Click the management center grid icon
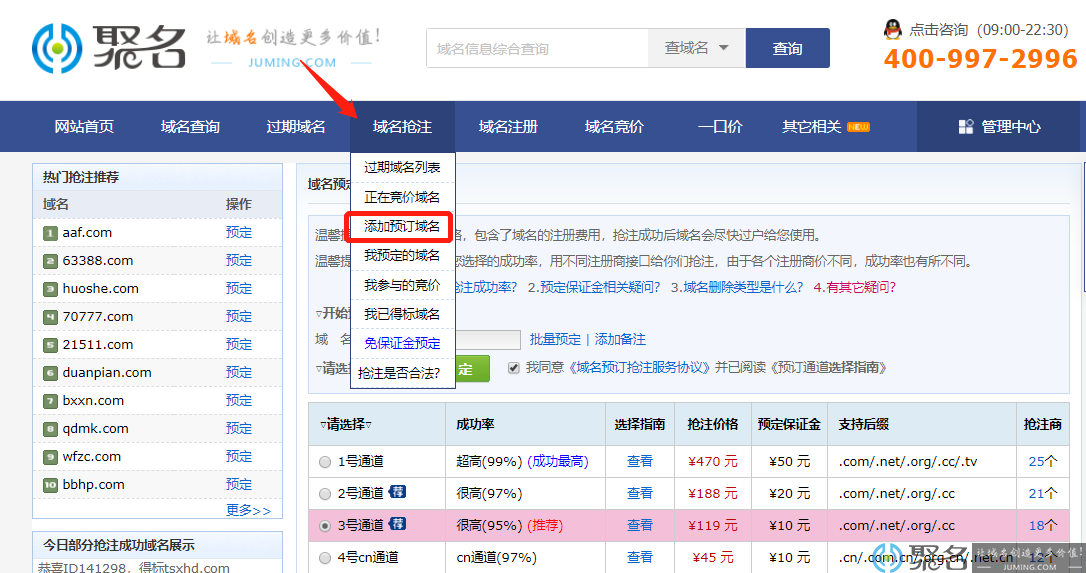This screenshot has height=573, width=1086. click(965, 126)
